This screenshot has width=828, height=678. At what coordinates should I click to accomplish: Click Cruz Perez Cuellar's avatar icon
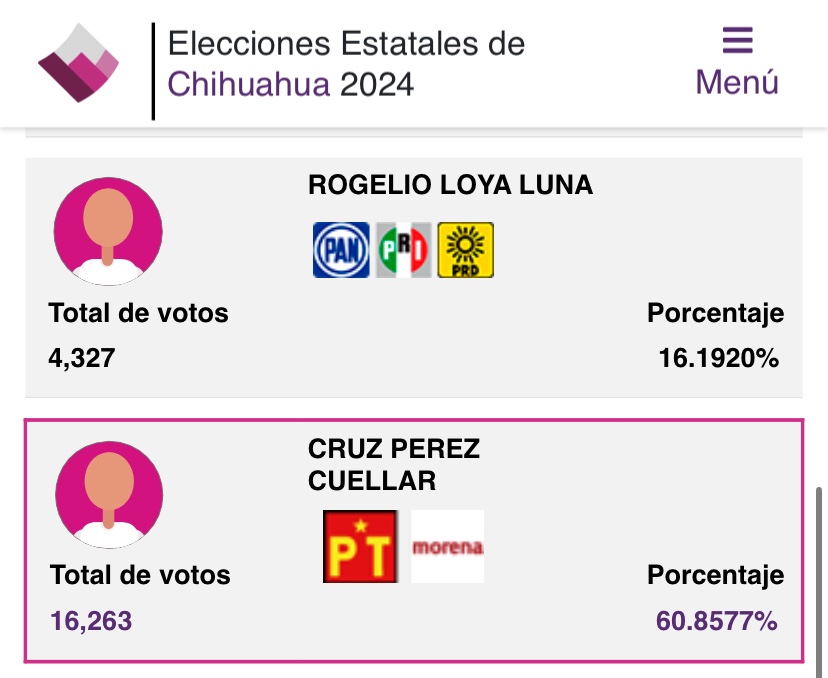point(108,494)
